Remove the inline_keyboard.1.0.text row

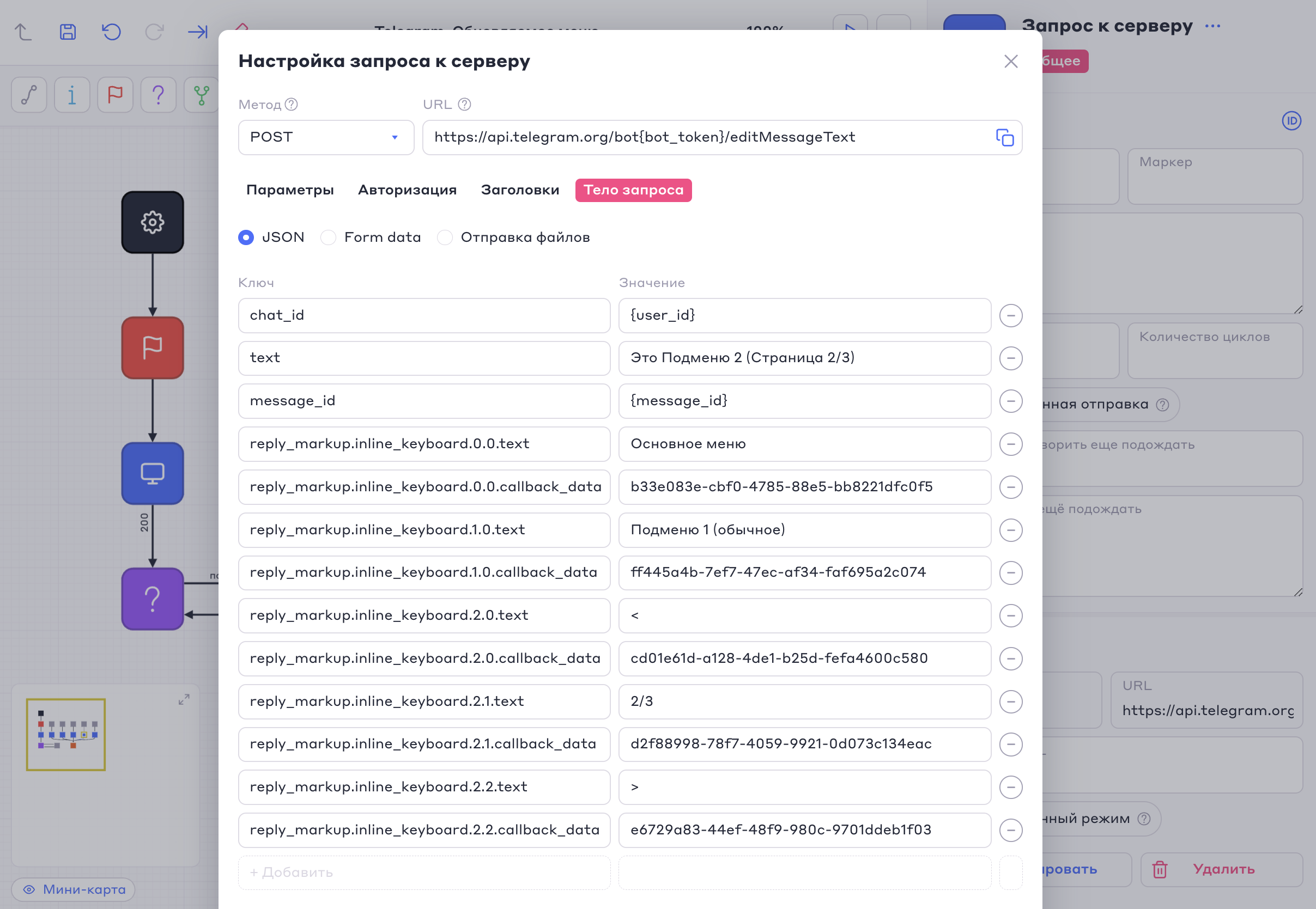[x=1011, y=530]
